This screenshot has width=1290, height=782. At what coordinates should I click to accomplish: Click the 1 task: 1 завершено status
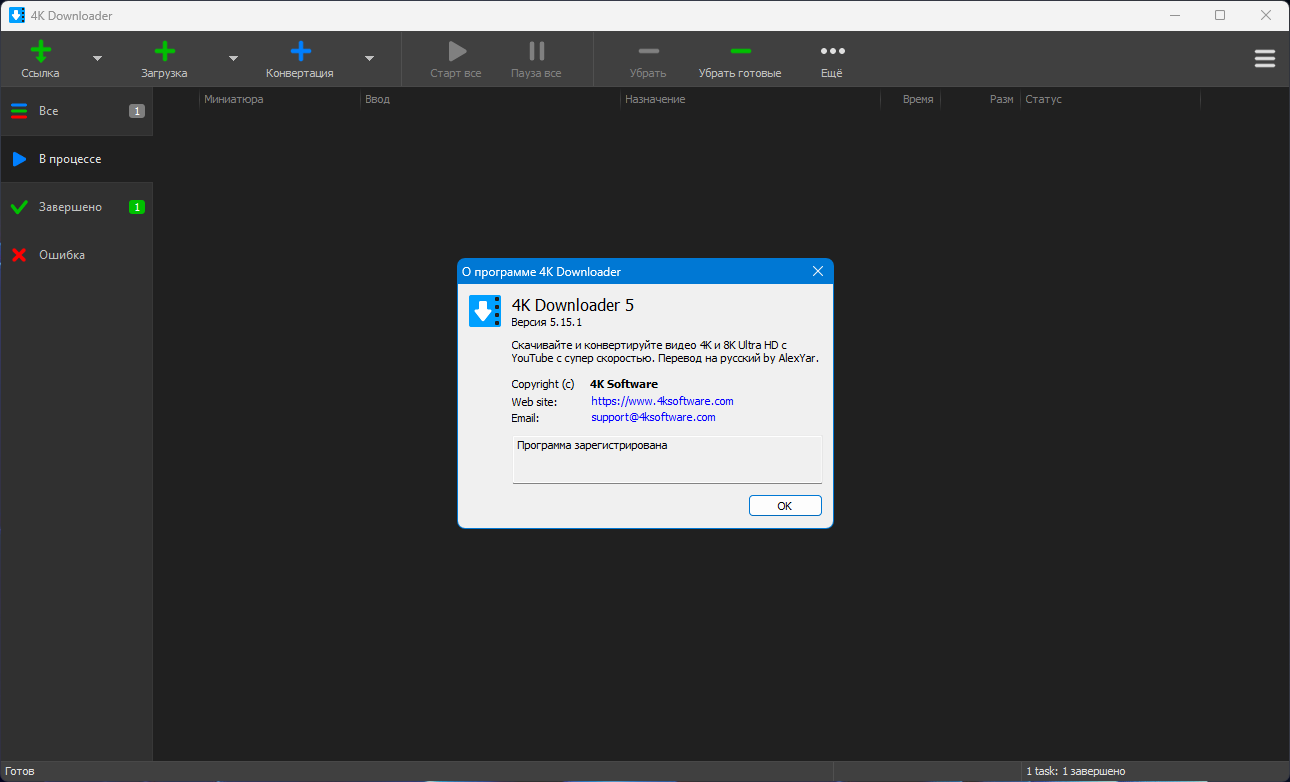1075,771
